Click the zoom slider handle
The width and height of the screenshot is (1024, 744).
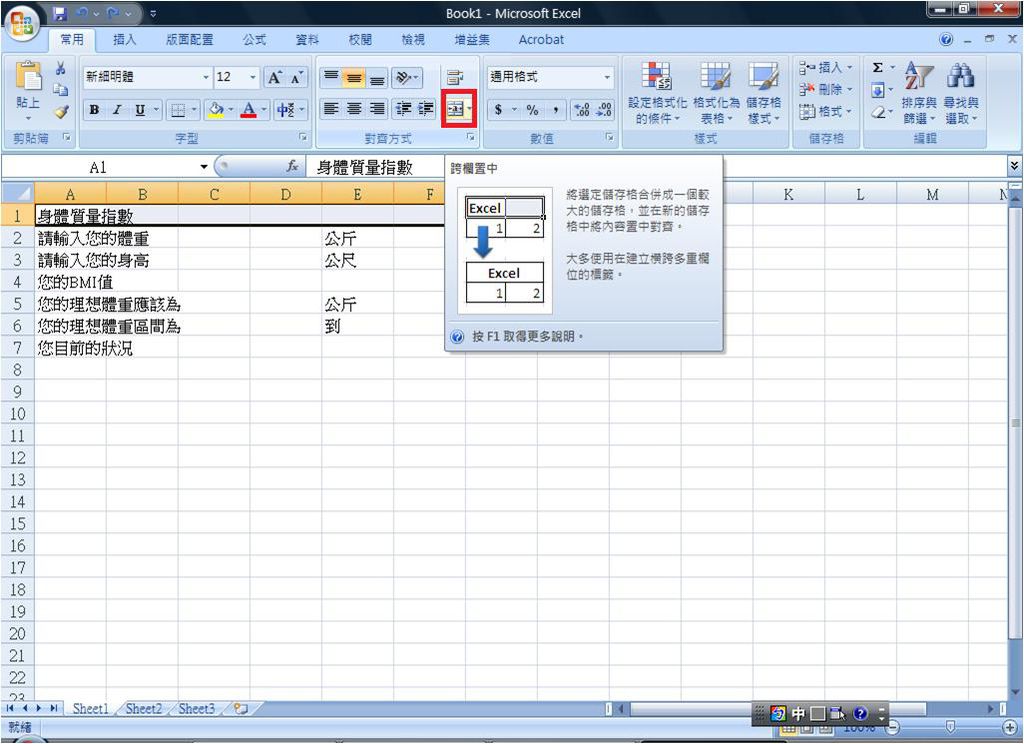click(950, 726)
